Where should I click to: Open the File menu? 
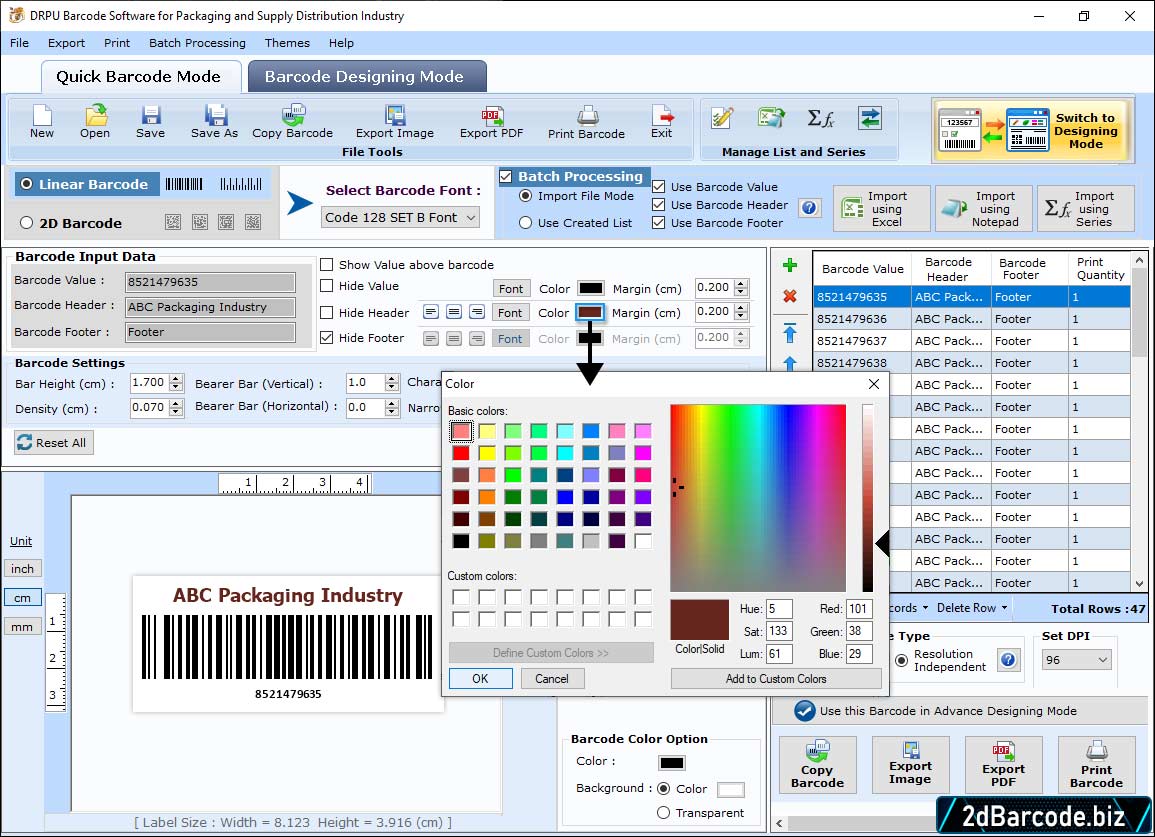19,43
